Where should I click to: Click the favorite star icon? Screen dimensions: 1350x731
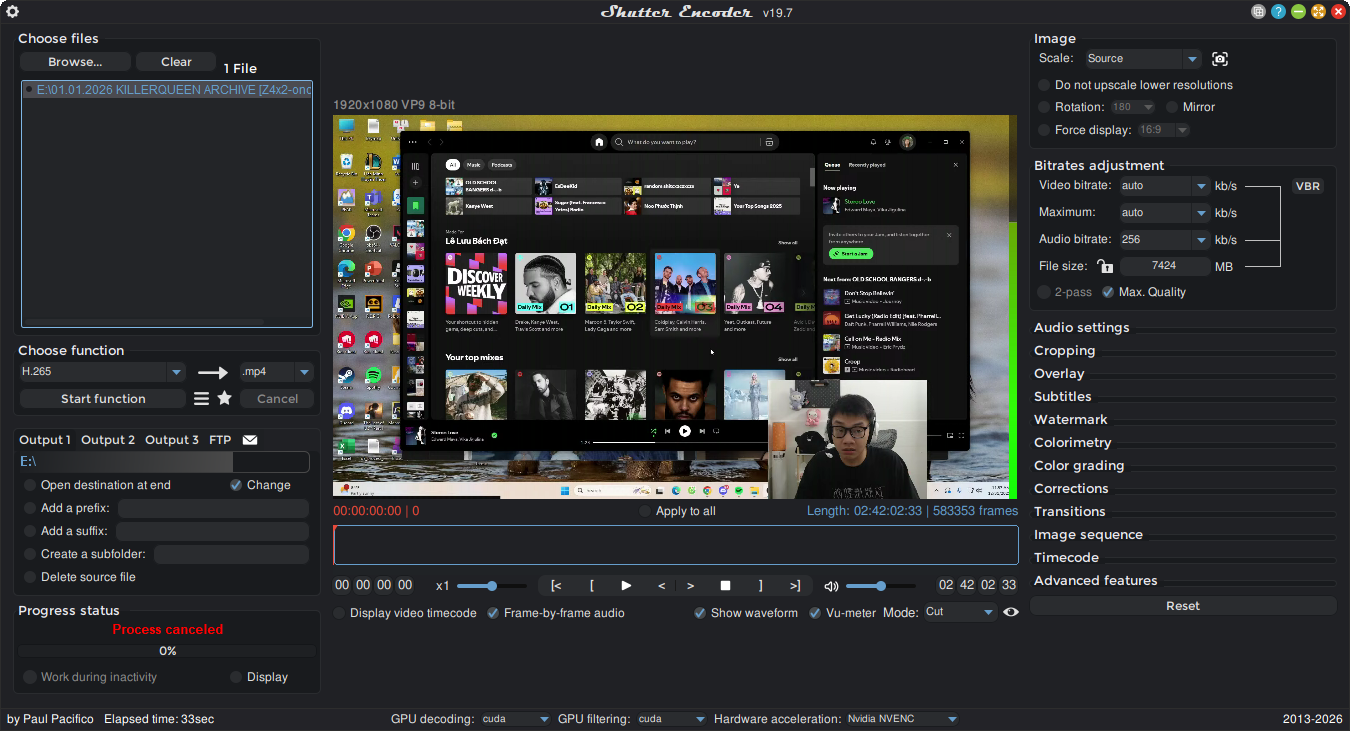coord(225,398)
